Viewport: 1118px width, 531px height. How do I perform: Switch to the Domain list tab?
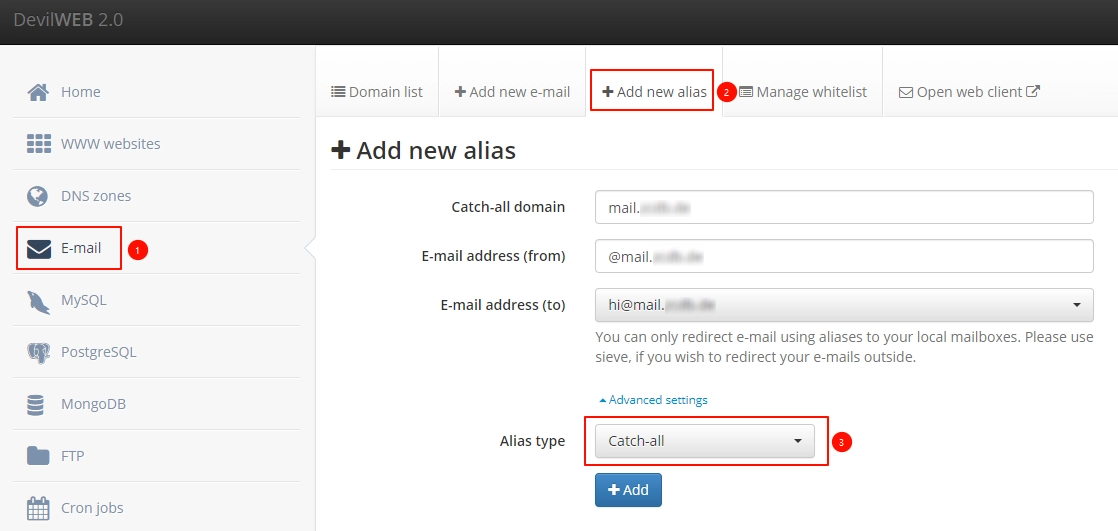click(x=377, y=92)
